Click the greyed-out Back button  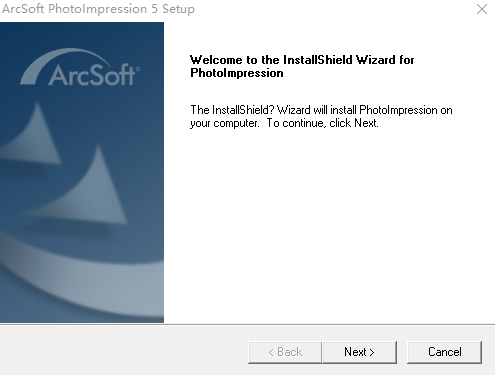pyautogui.click(x=285, y=352)
